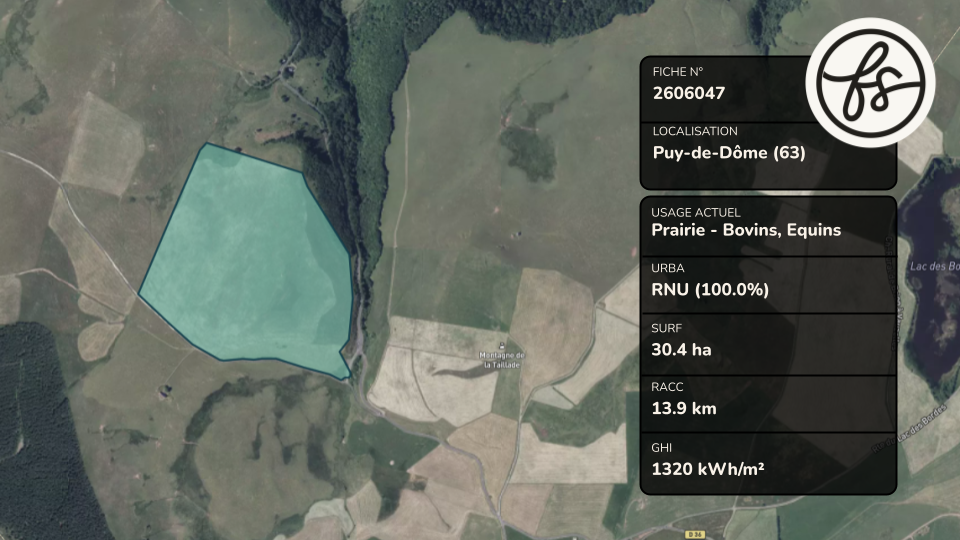960x540 pixels.
Task: Click the 30.4 ha surface value
Action: pyautogui.click(x=681, y=350)
